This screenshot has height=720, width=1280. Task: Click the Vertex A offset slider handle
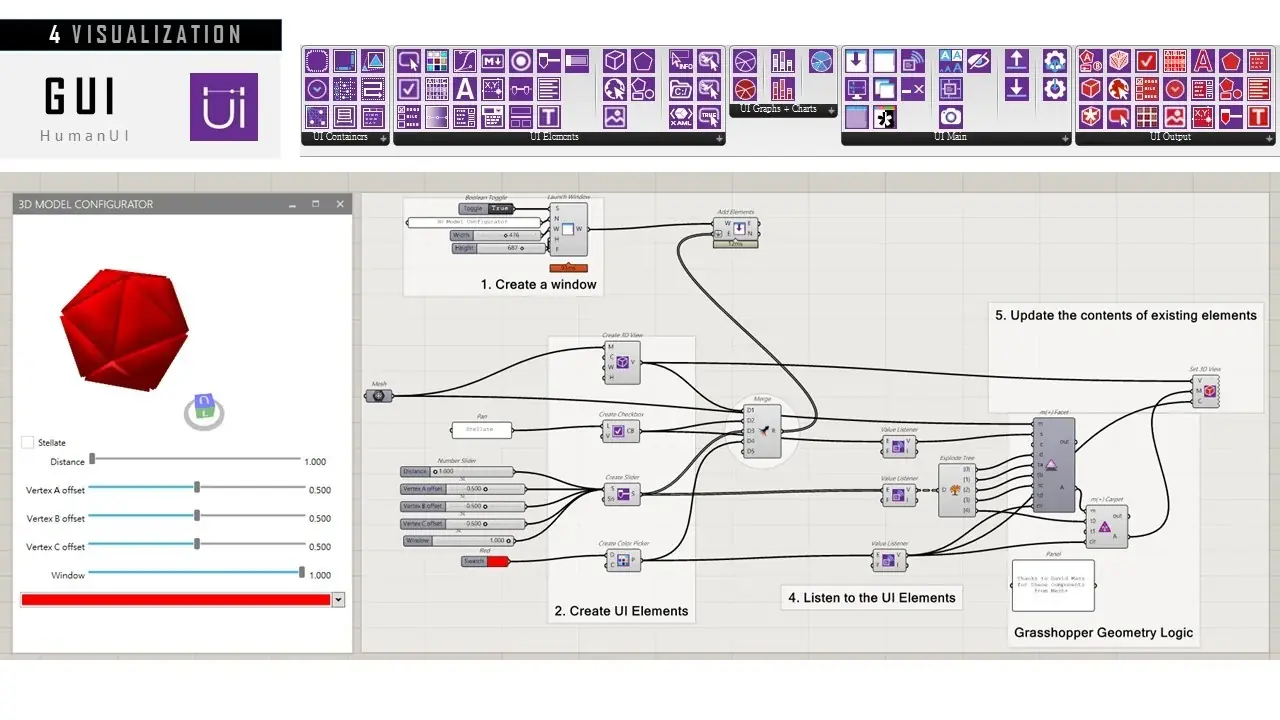197,487
